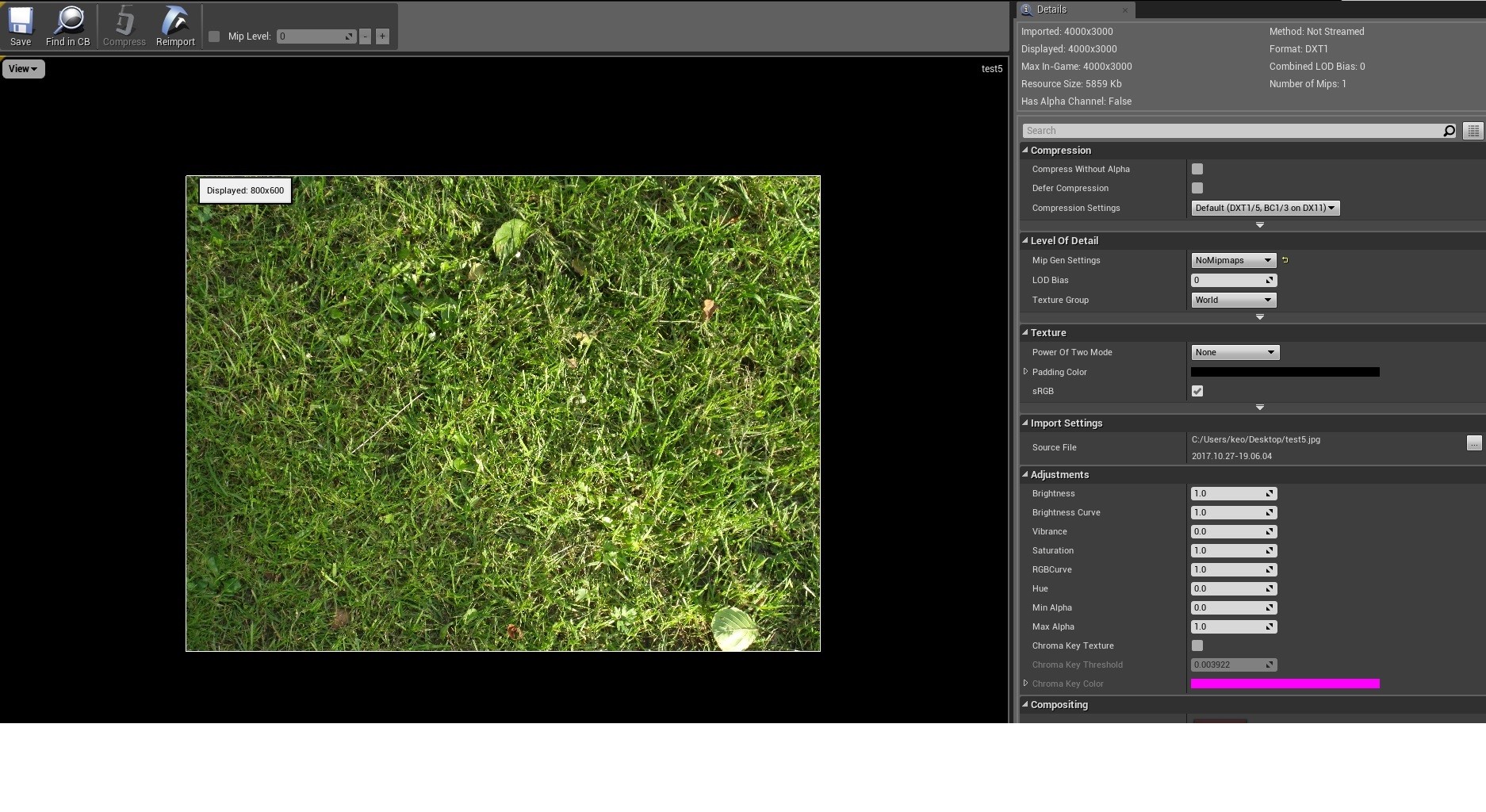
Task: Click the black Padding Color swatch
Action: click(x=1285, y=372)
